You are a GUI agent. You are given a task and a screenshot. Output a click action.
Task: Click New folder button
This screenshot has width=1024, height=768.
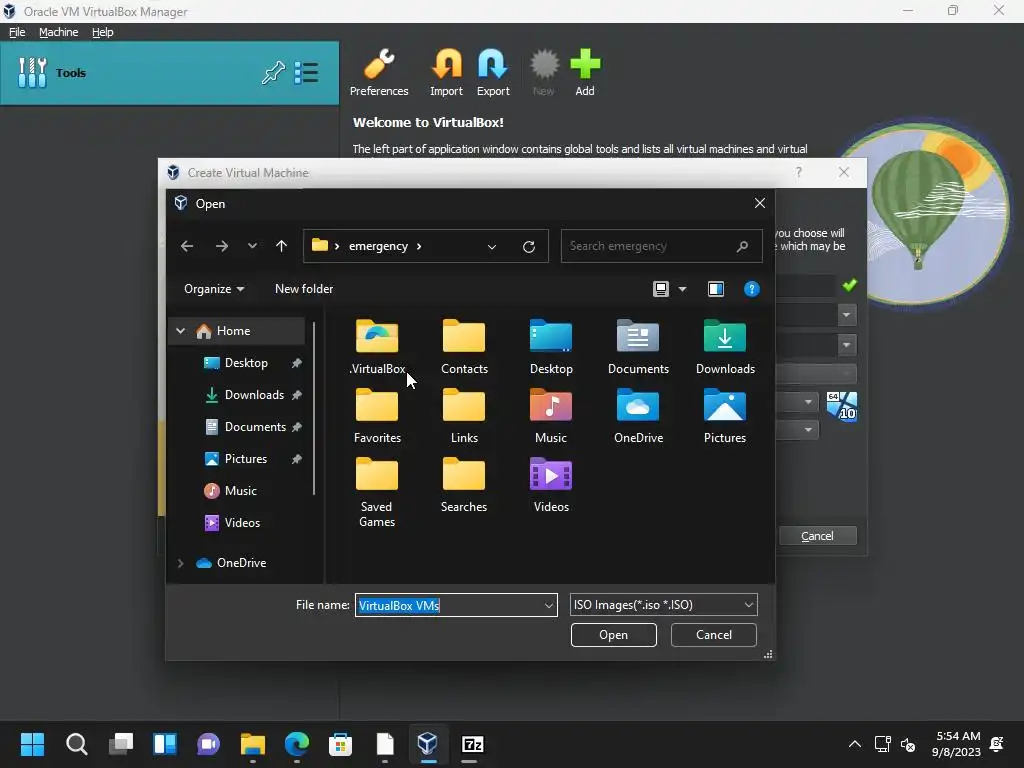point(304,289)
